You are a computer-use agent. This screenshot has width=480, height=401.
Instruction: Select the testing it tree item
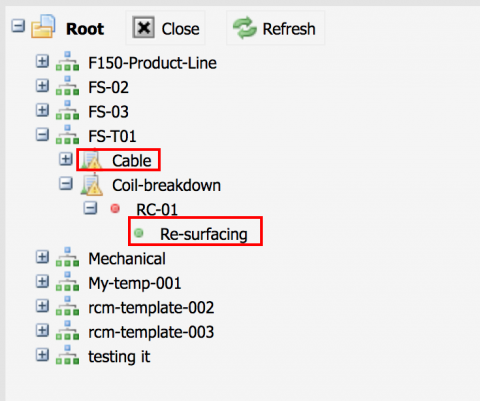coord(119,357)
